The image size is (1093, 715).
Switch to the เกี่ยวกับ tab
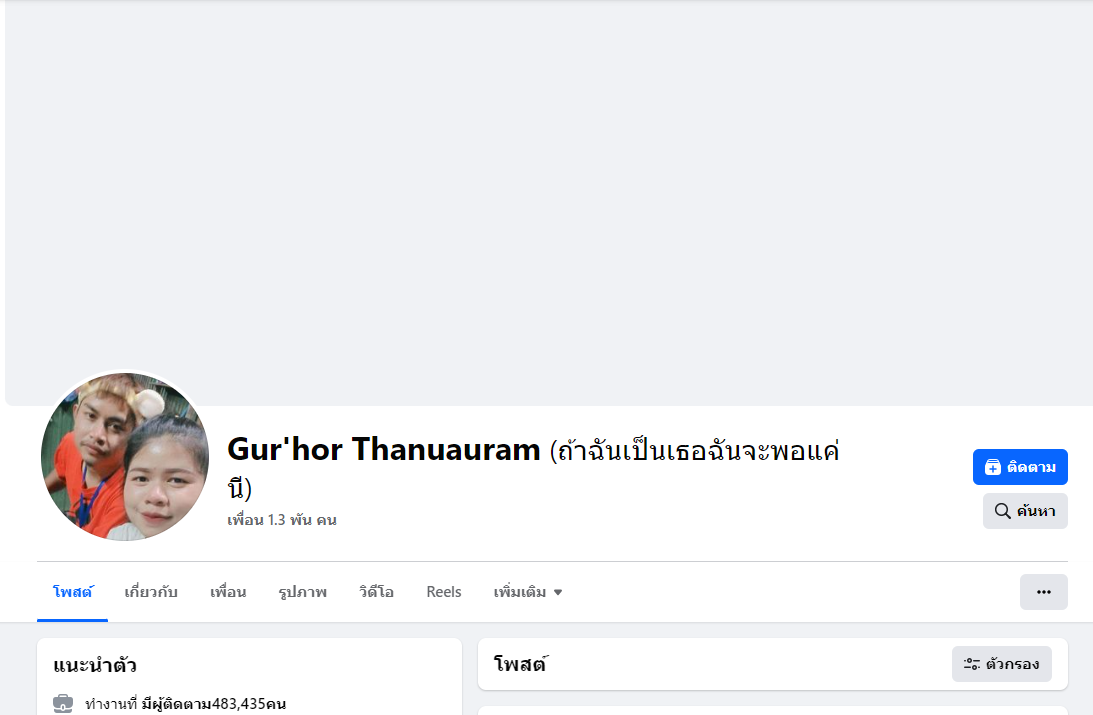[151, 592]
